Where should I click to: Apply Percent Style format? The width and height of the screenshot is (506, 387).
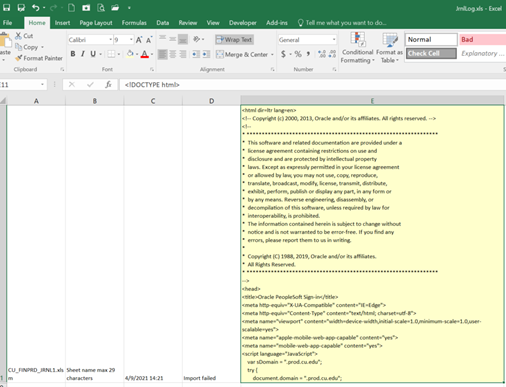[x=298, y=54]
